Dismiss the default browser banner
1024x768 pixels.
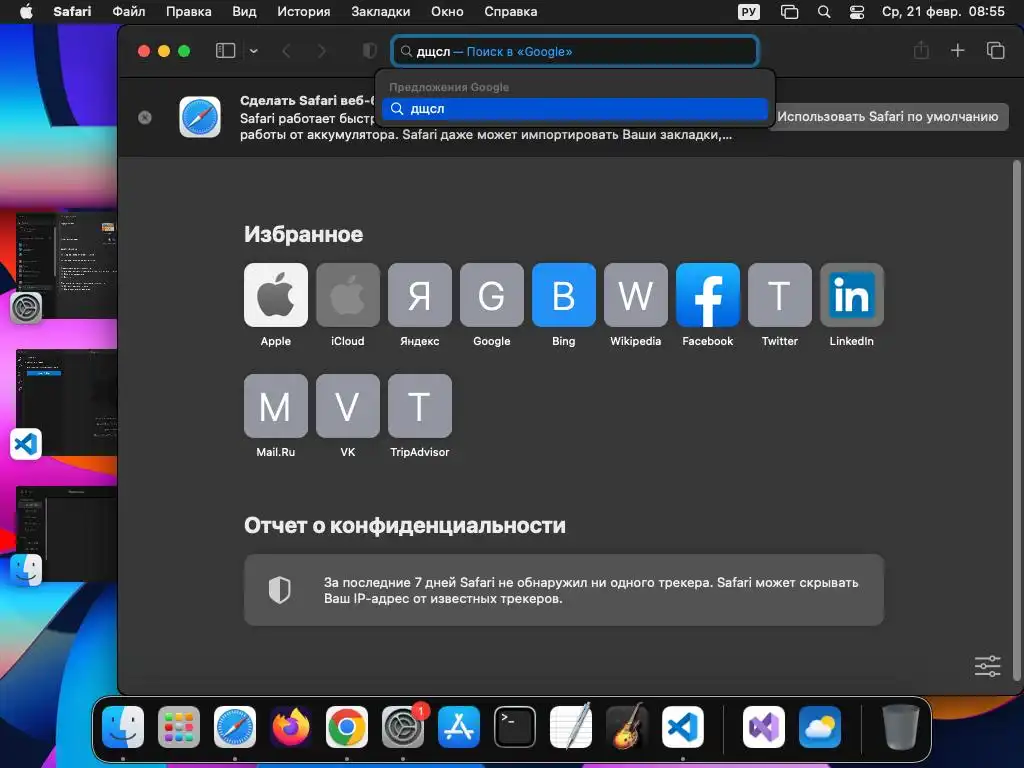[145, 117]
